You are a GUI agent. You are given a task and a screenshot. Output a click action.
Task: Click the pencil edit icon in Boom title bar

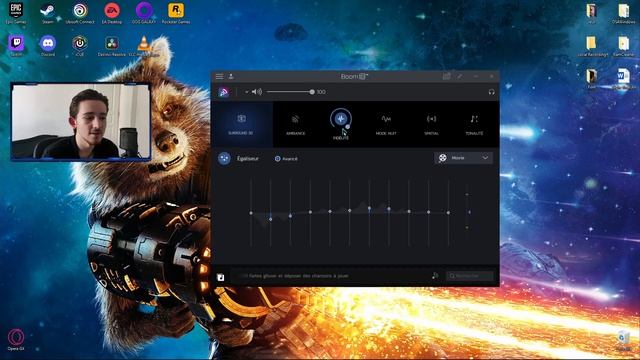(x=460, y=76)
